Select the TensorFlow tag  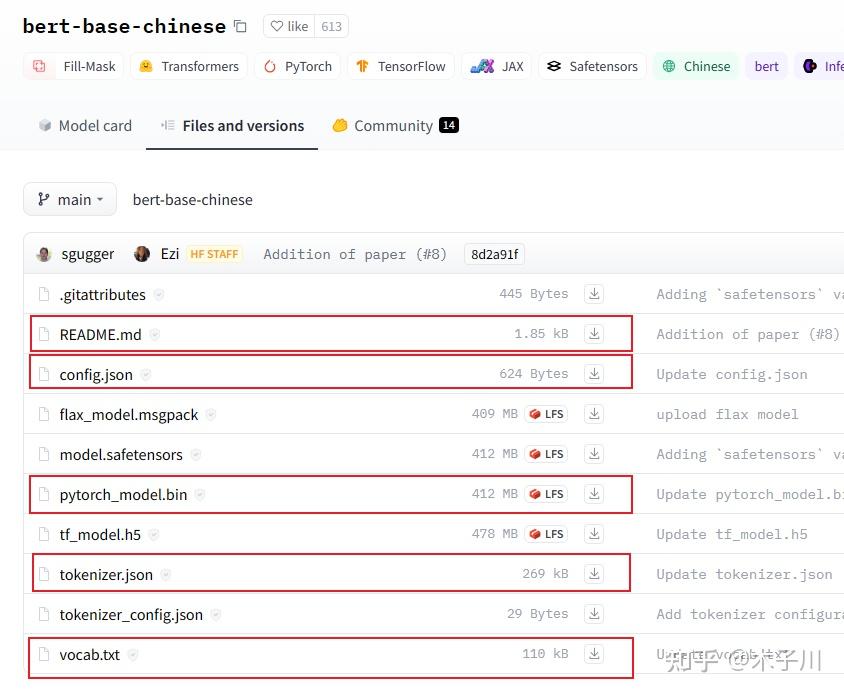(x=400, y=66)
